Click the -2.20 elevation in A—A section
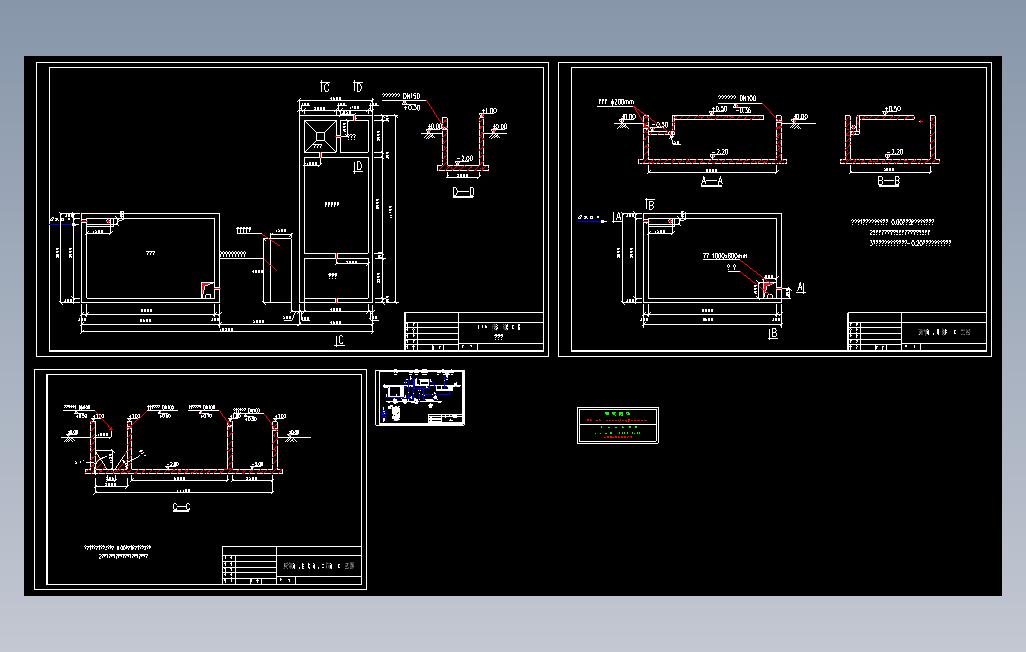Screen dimensions: 1026x652 click(x=718, y=152)
